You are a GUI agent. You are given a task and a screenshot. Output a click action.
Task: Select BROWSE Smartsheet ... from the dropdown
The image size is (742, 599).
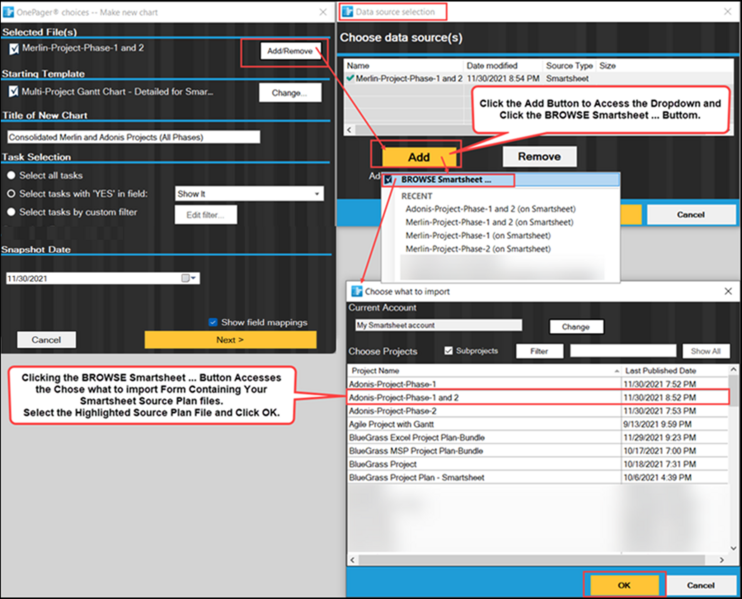point(501,180)
